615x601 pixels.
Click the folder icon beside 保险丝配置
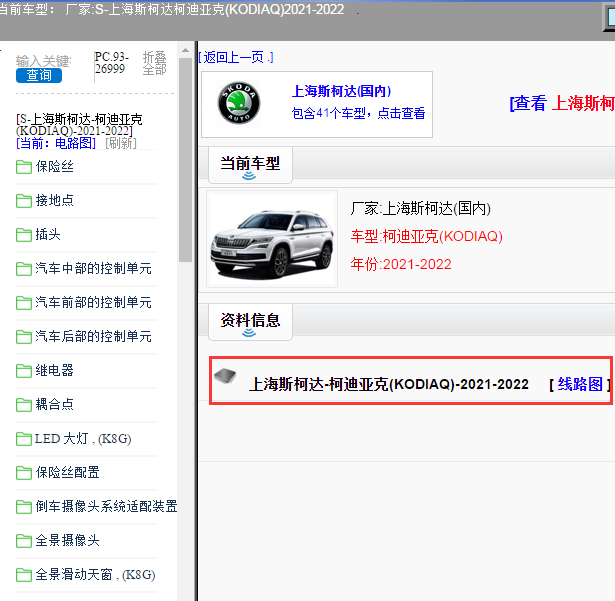point(24,473)
